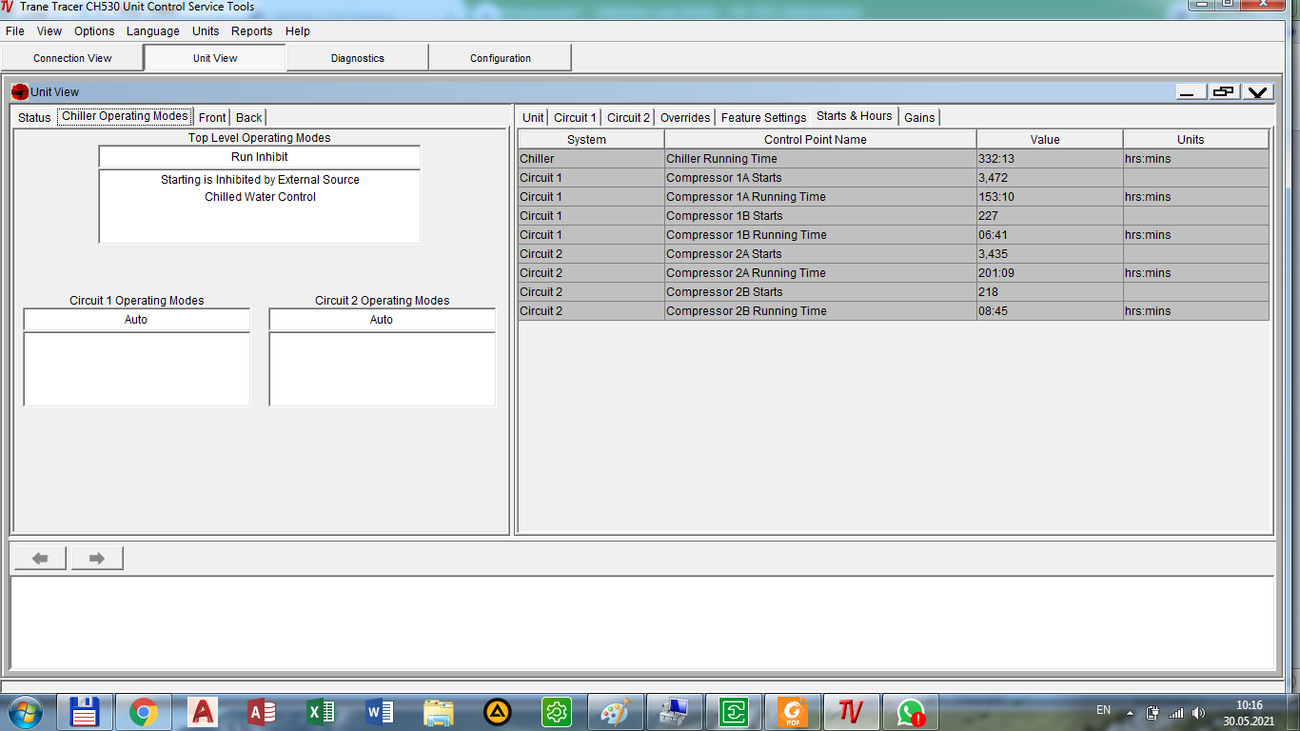Click the Trane Tracer title bar icon
This screenshot has width=1300, height=731.
click(8, 7)
